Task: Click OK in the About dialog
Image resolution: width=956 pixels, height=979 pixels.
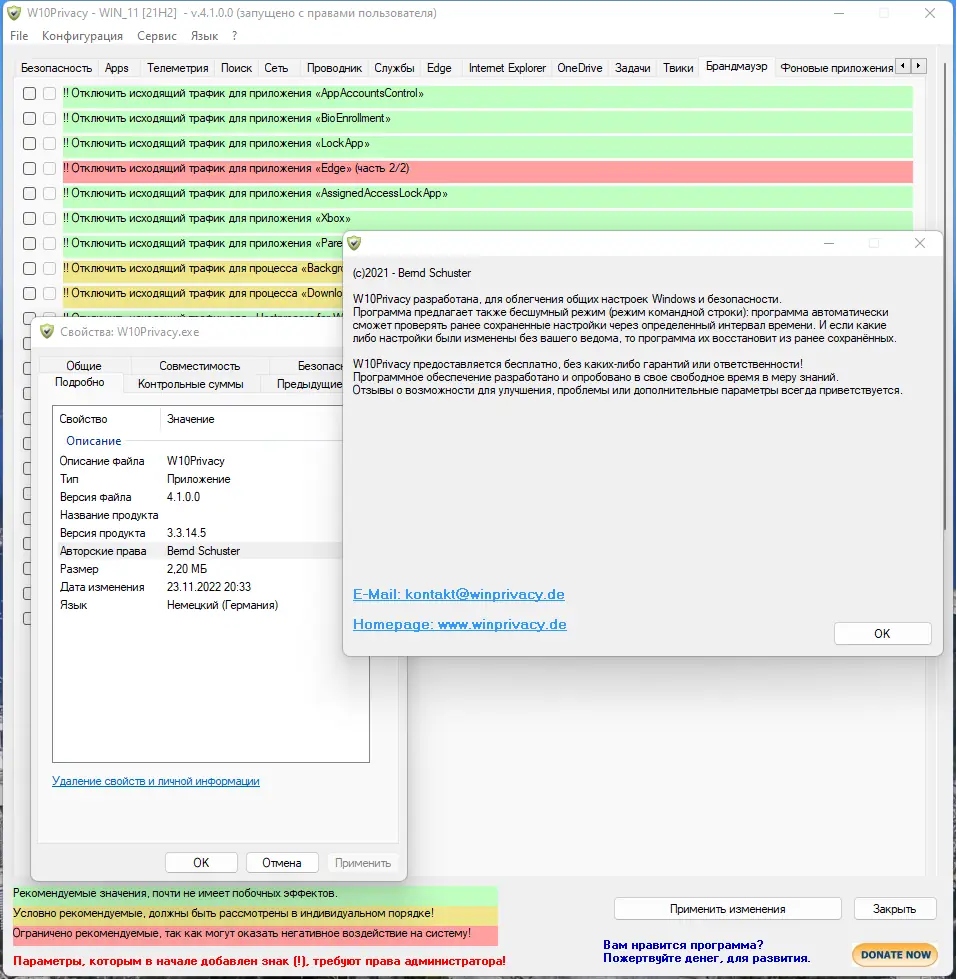Action: 882,634
